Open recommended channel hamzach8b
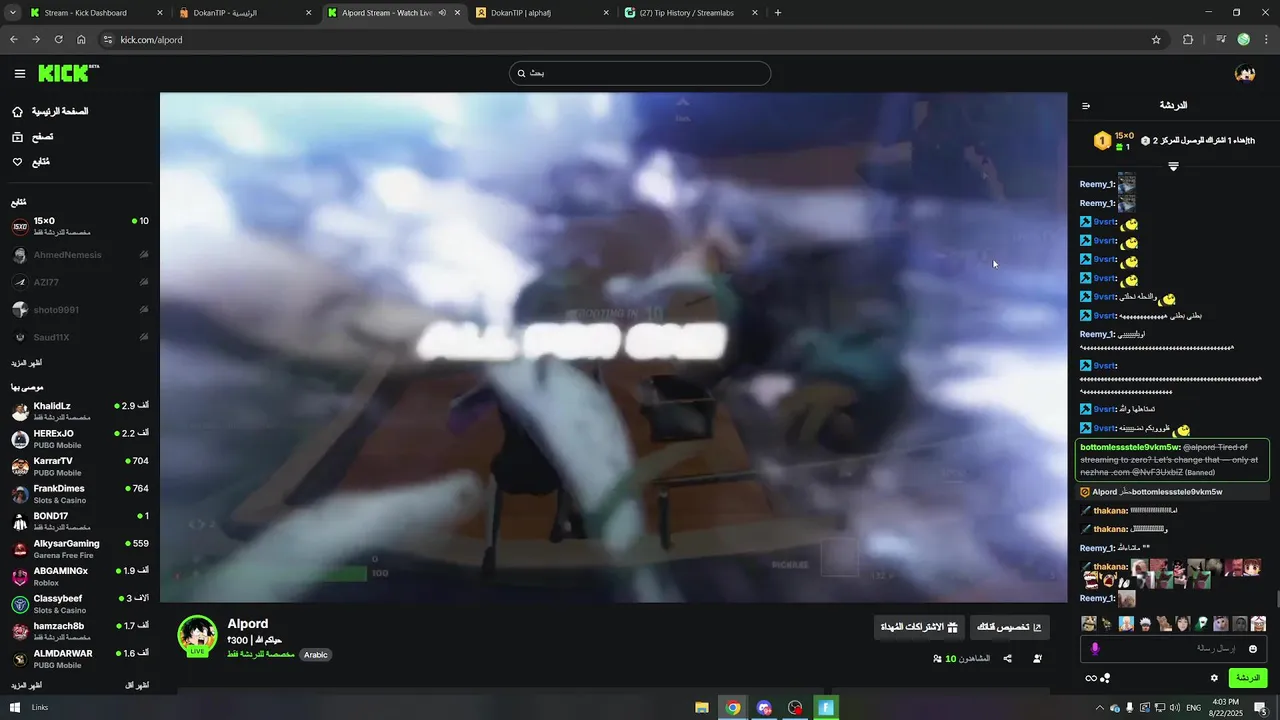This screenshot has height=720, width=1280. coord(80,631)
